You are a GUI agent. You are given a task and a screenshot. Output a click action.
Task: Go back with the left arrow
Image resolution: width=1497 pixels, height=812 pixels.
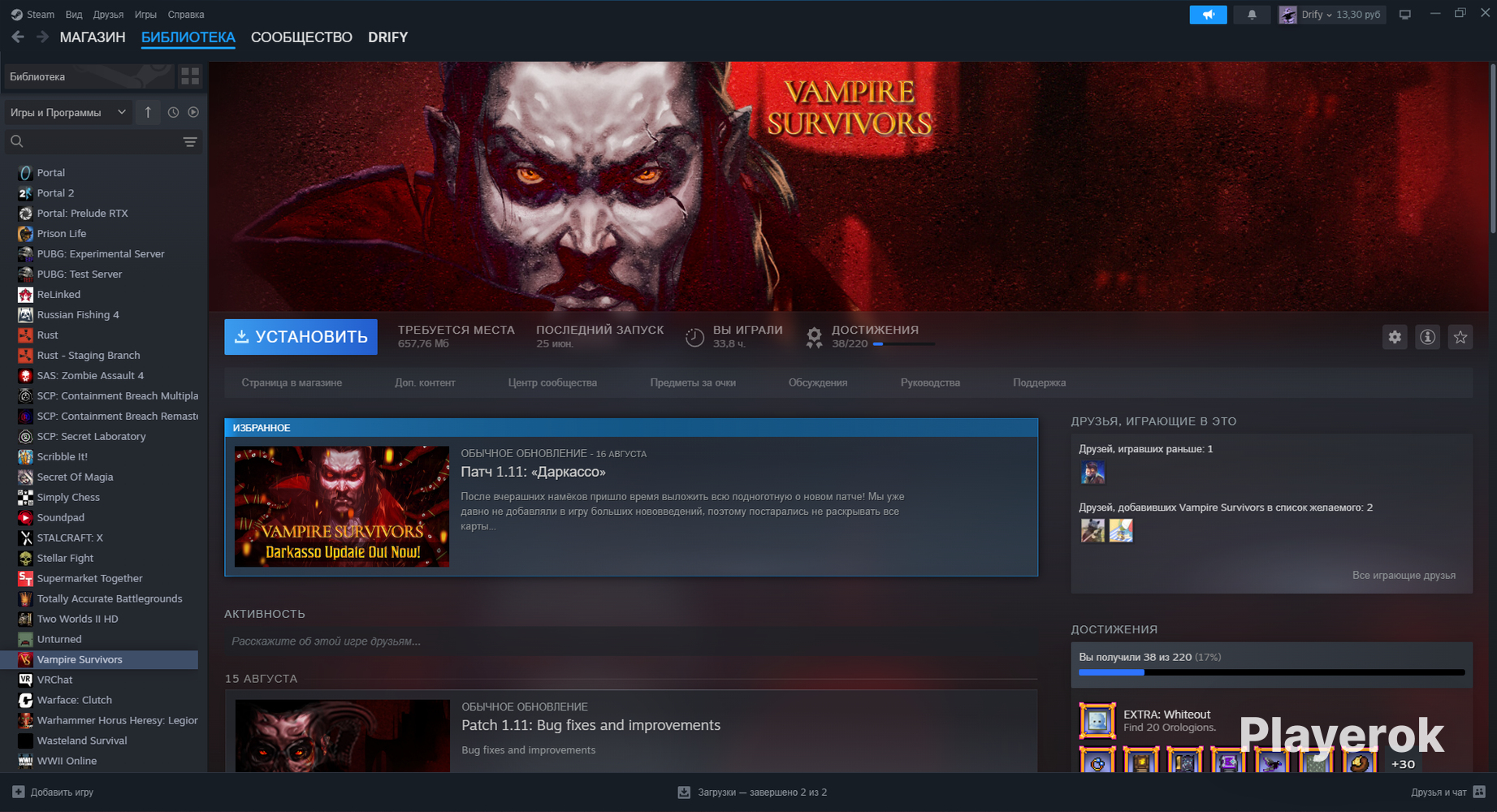click(x=18, y=37)
